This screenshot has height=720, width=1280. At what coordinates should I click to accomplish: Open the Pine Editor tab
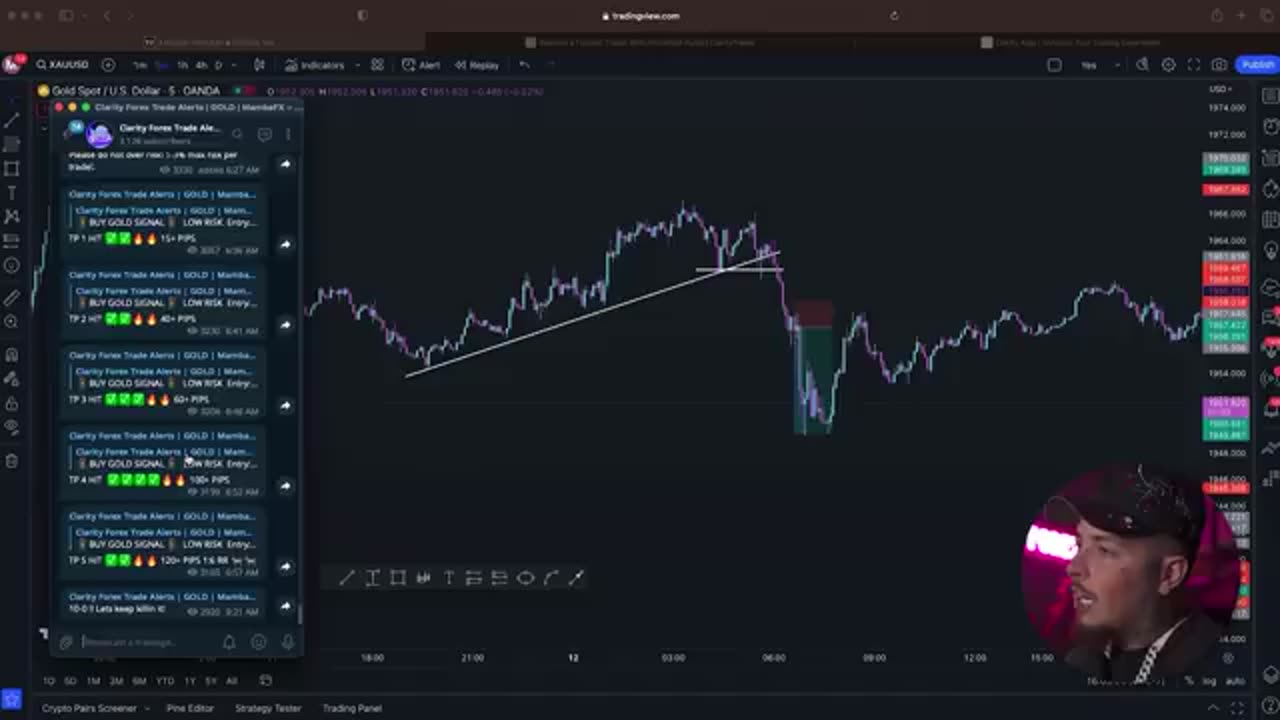click(189, 708)
